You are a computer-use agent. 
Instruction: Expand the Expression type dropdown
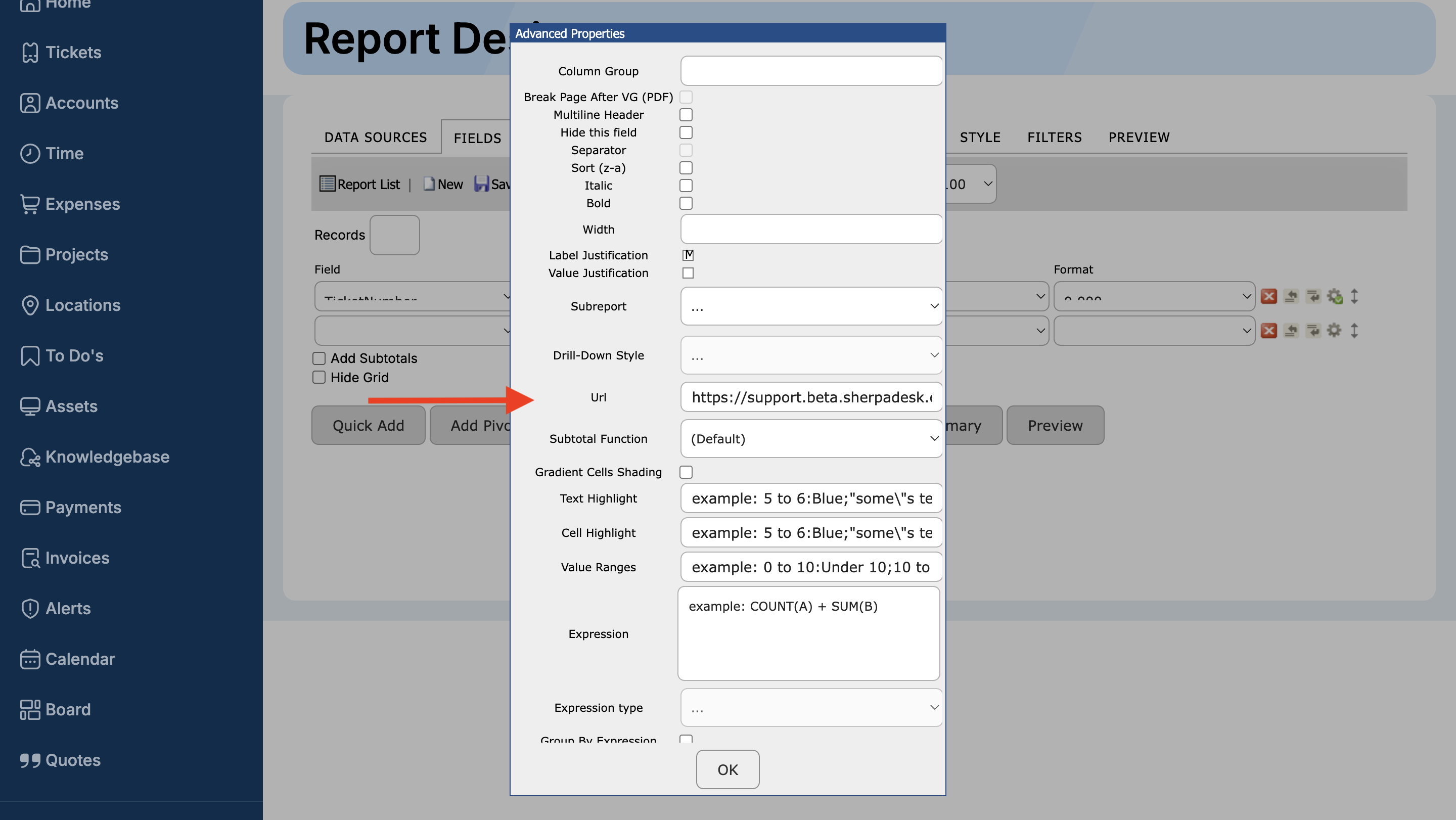click(810, 708)
